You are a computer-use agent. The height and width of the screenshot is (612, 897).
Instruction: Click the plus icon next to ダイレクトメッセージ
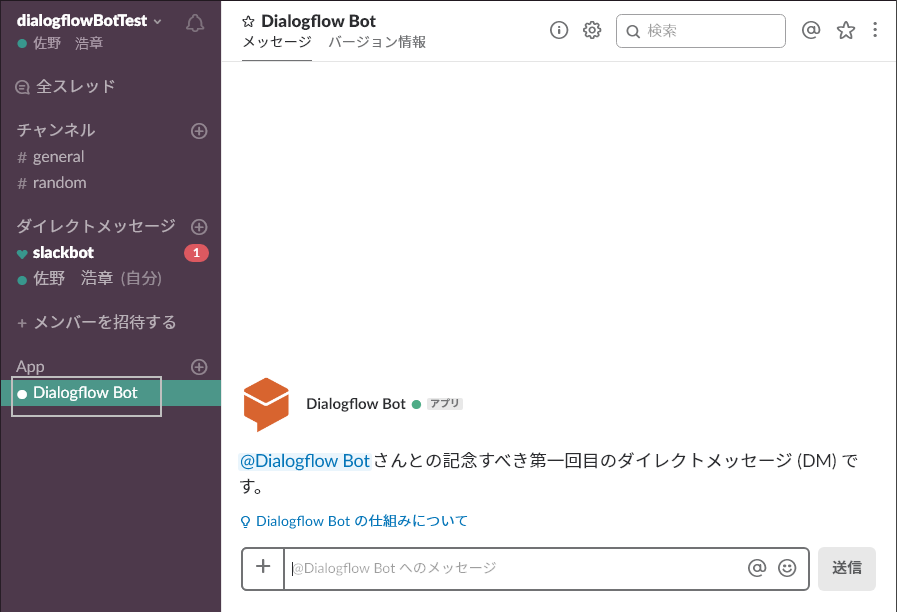tap(198, 226)
